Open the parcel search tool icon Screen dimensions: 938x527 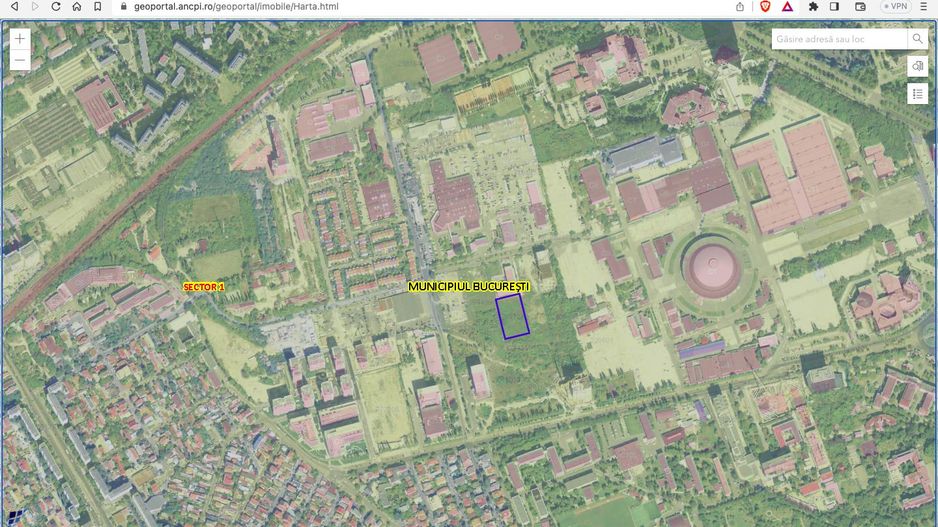pyautogui.click(x=918, y=66)
